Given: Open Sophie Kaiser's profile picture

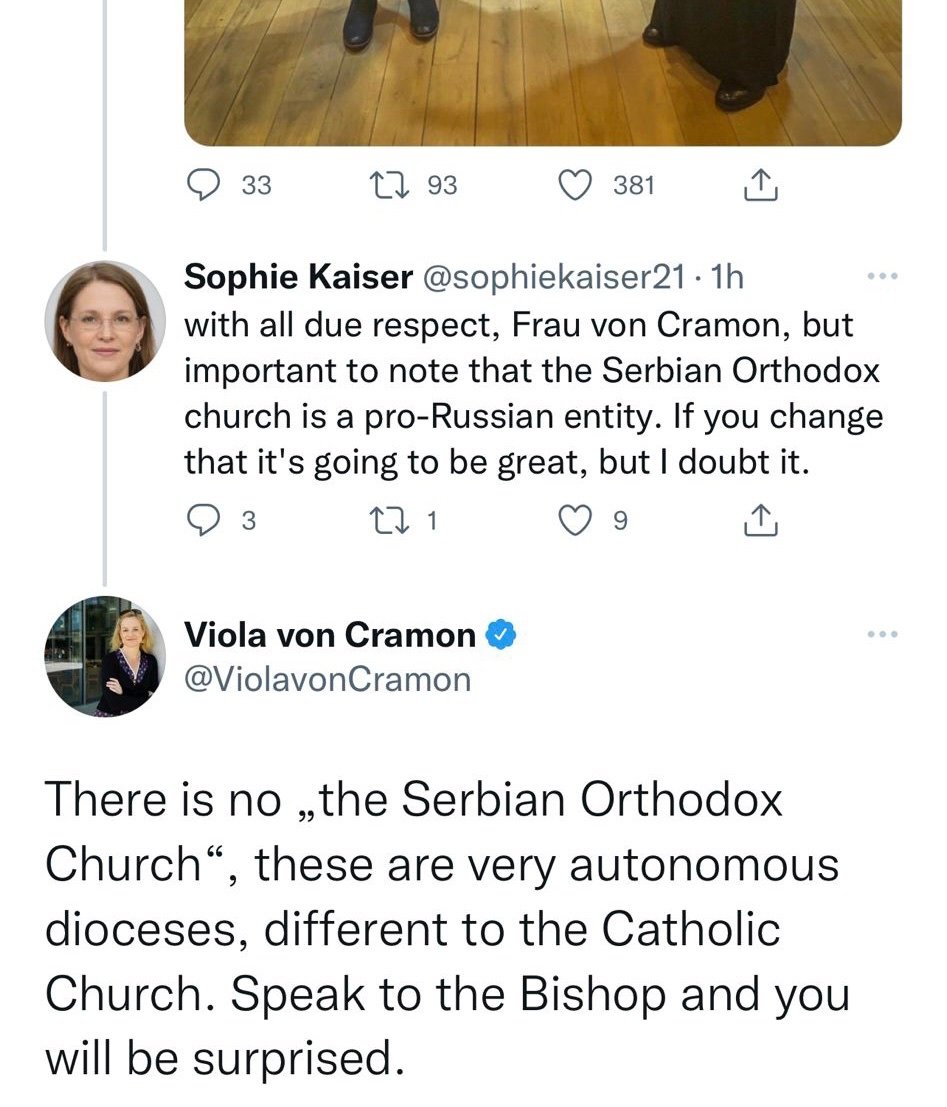Looking at the screenshot, I should (105, 321).
